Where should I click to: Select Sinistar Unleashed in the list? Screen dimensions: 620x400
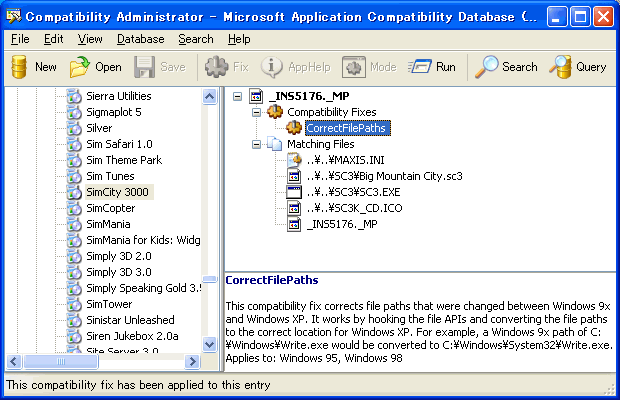pyautogui.click(x=130, y=320)
